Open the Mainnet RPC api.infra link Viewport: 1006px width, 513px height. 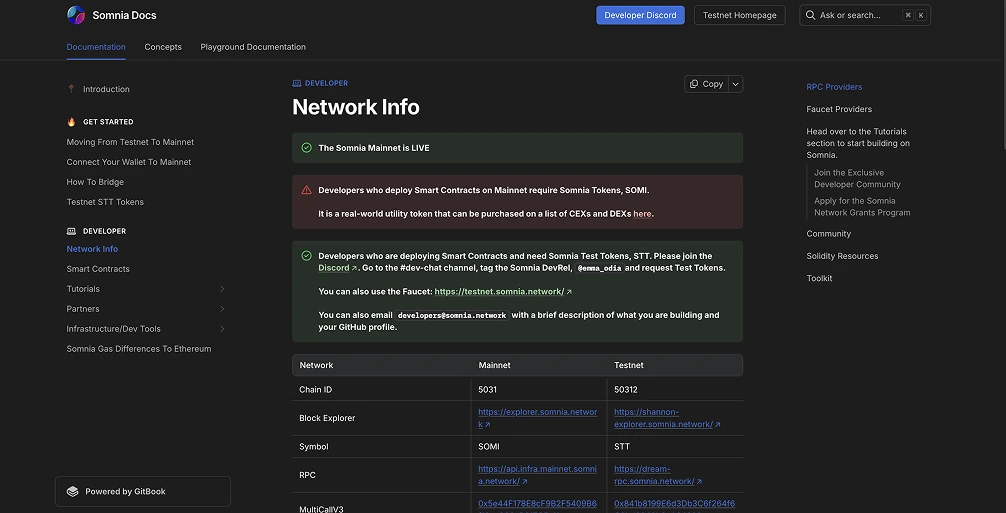coord(538,475)
